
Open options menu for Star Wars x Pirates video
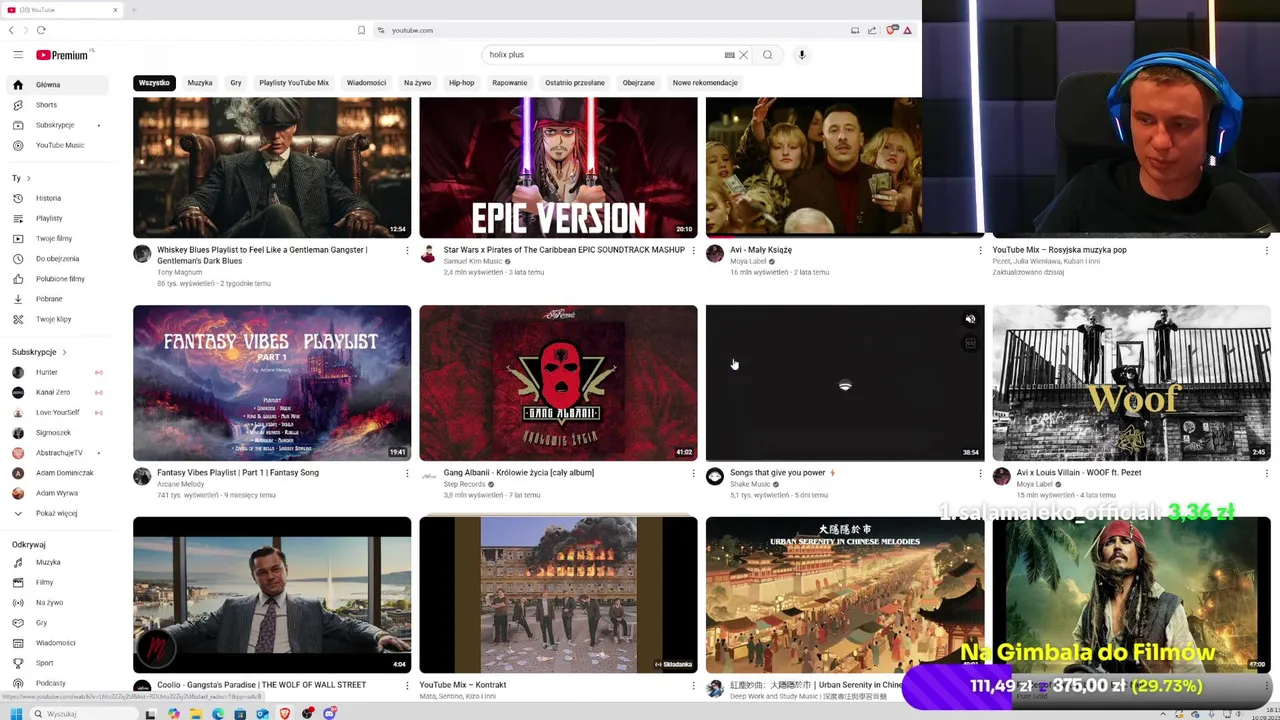coord(693,250)
